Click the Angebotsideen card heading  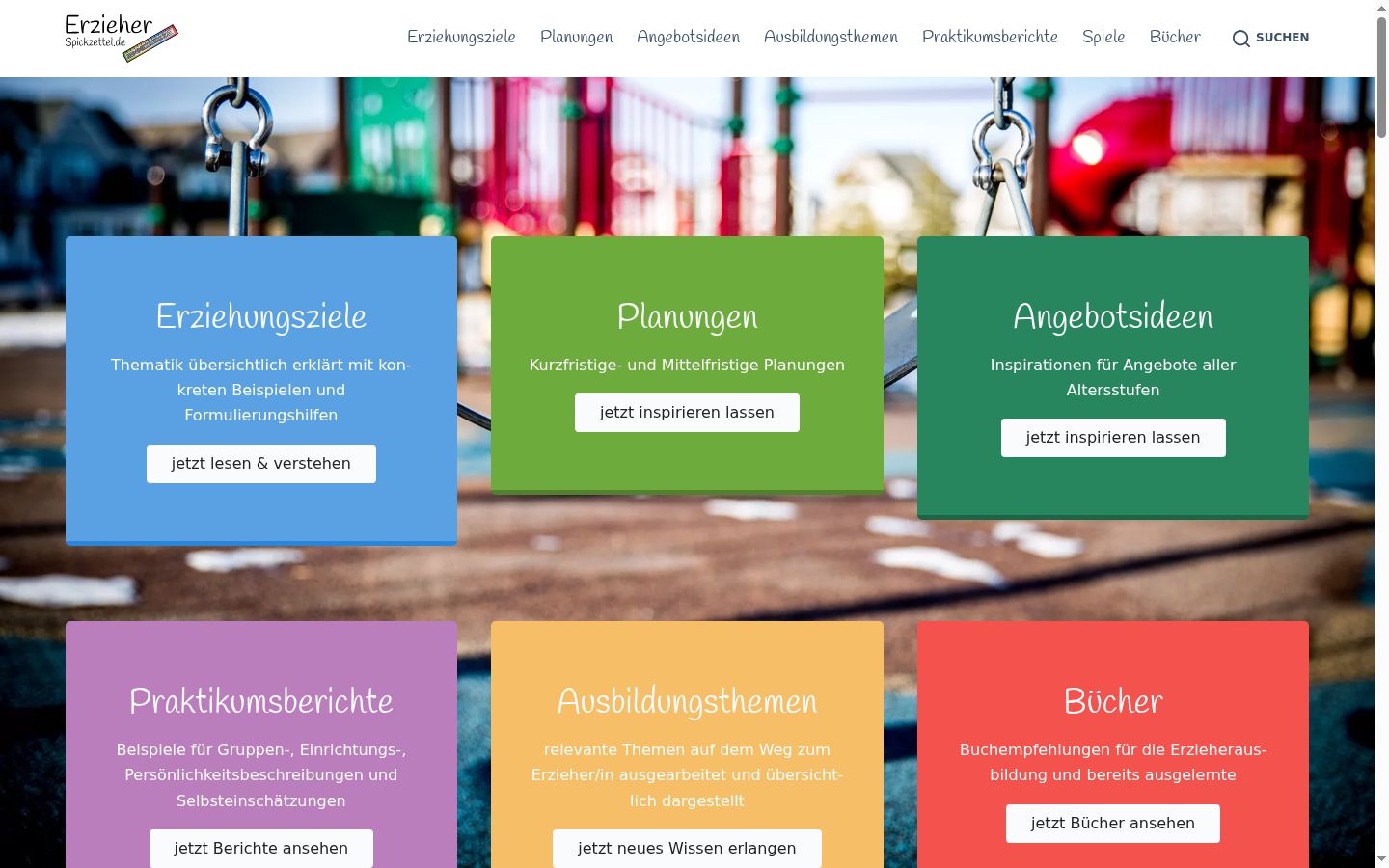pos(1113,316)
